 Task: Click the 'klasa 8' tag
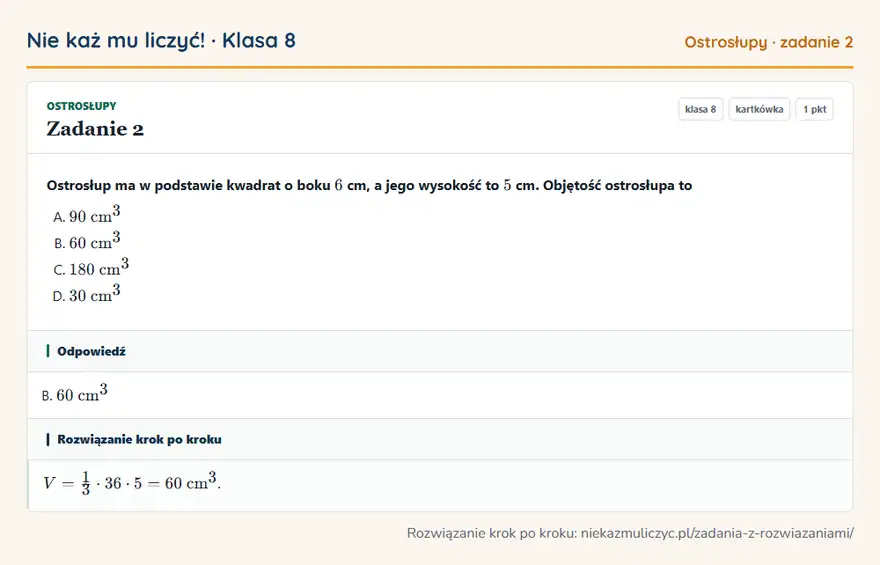tap(700, 109)
